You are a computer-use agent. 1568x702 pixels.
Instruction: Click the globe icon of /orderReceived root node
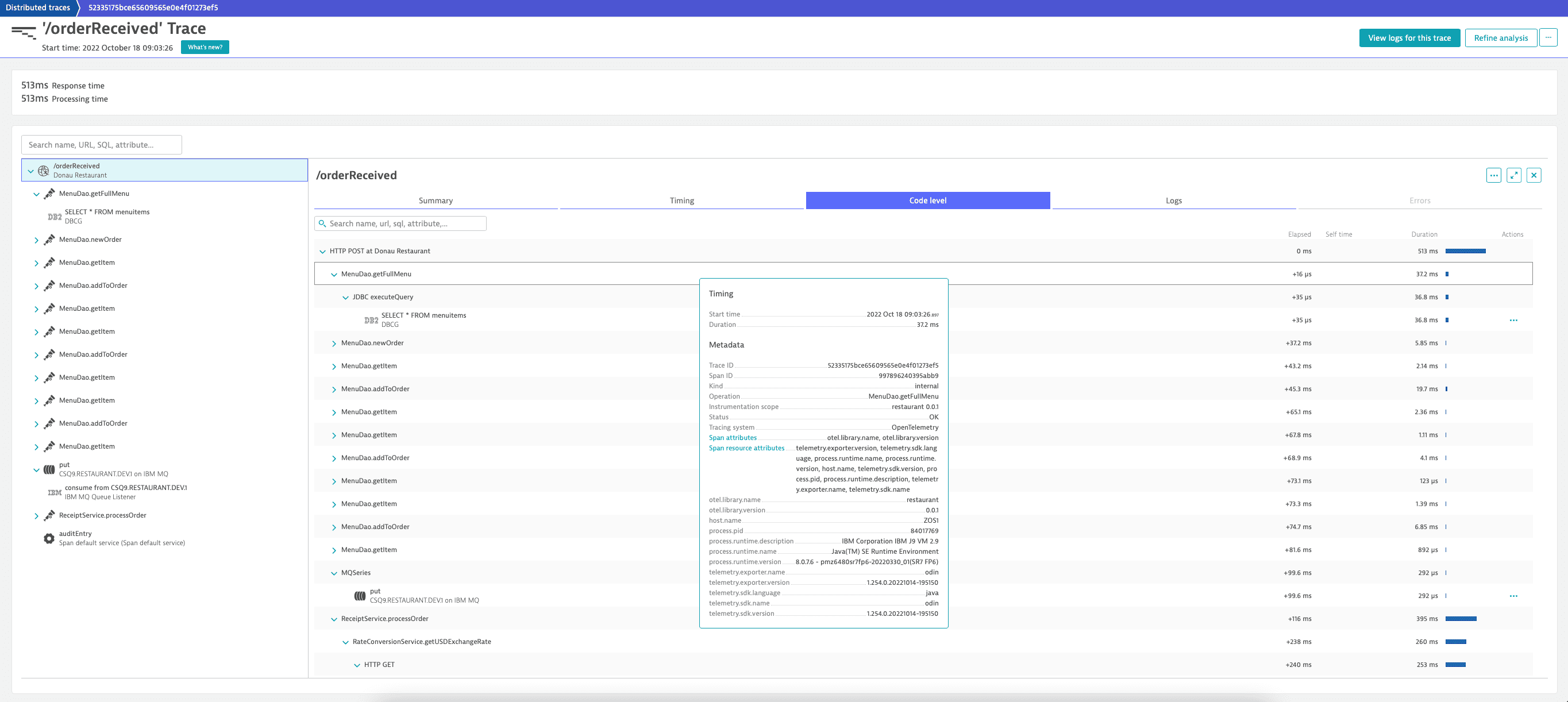pyautogui.click(x=44, y=171)
